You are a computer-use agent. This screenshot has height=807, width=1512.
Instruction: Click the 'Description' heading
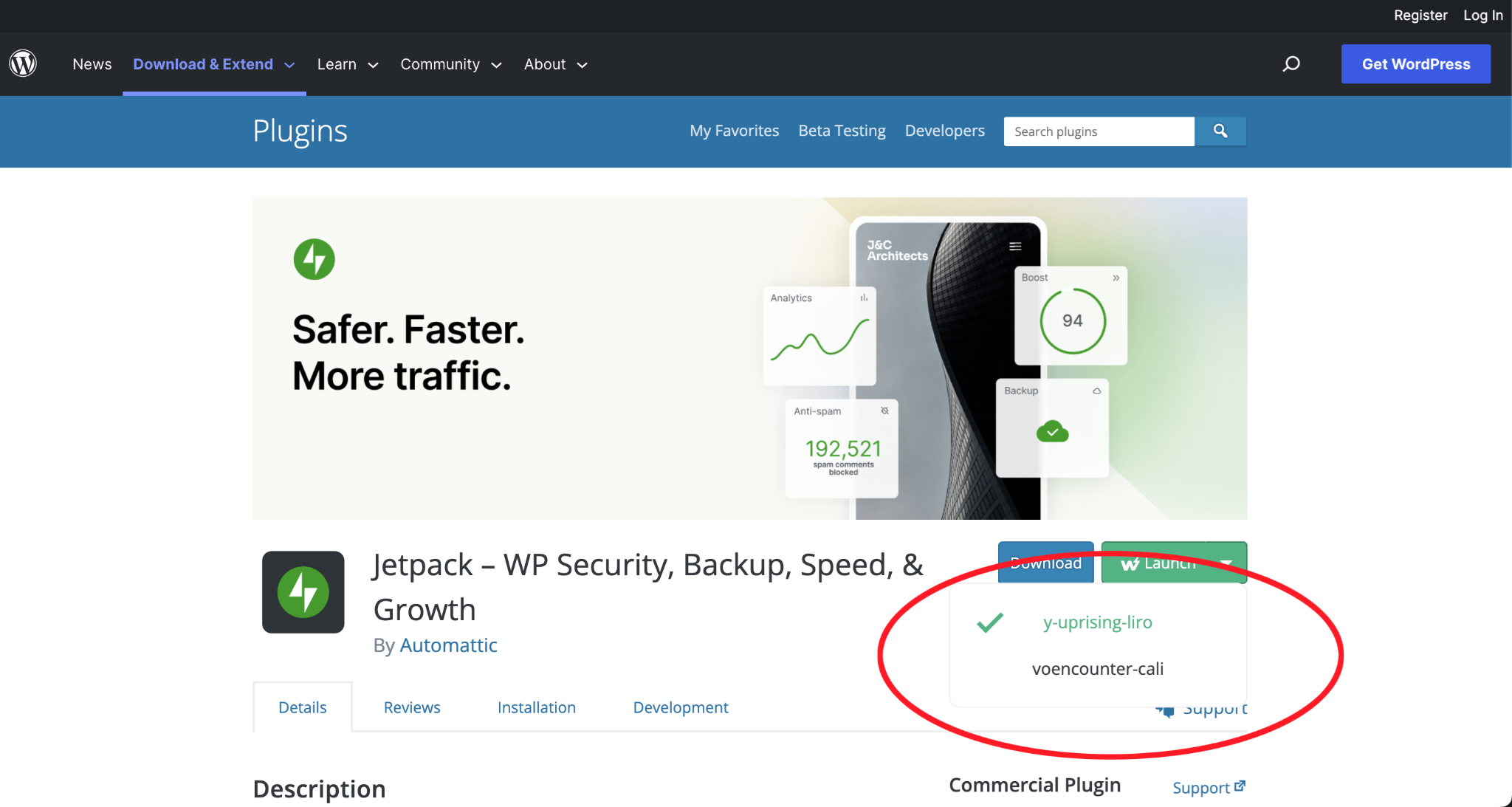(319, 789)
